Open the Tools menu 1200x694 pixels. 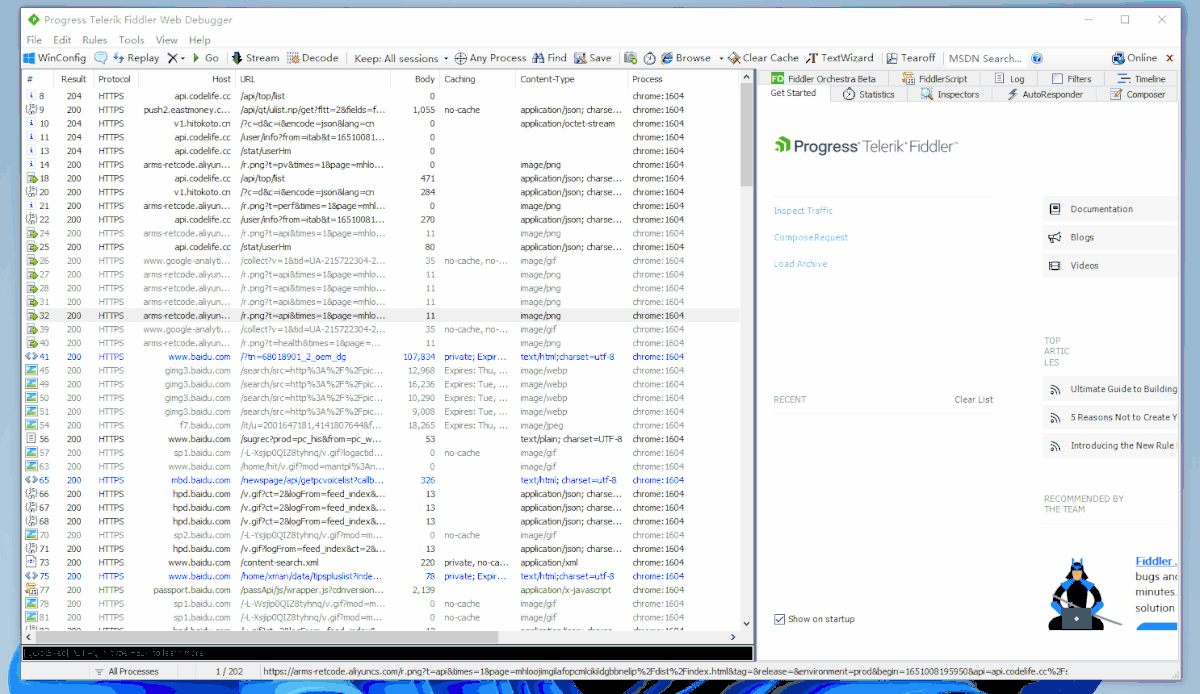pos(132,40)
